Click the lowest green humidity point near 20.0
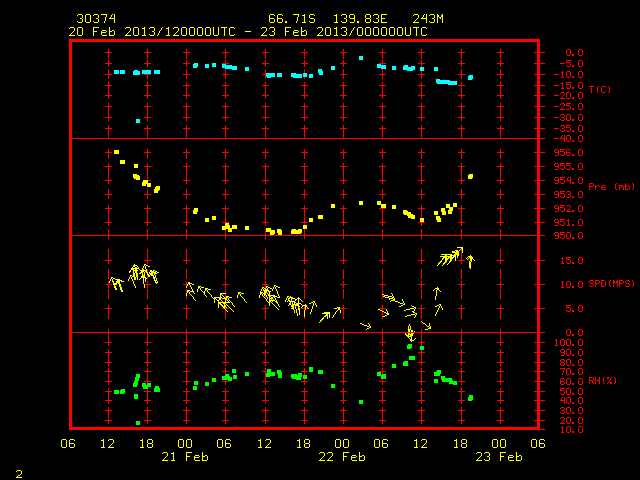 click(138, 423)
